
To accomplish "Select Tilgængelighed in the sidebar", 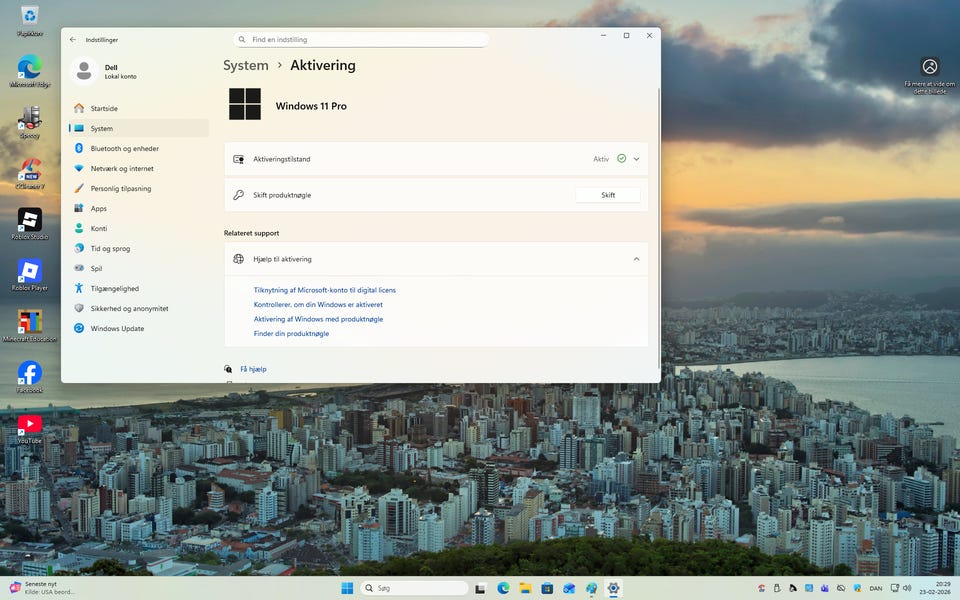I will [x=114, y=288].
